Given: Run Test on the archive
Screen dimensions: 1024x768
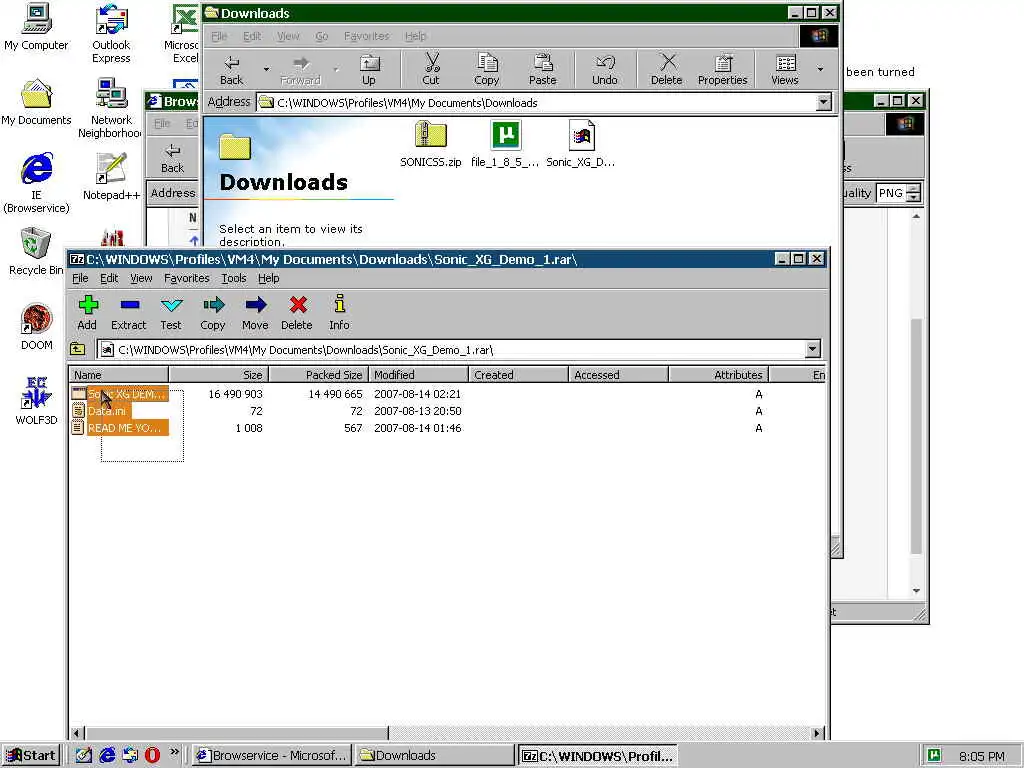Looking at the screenshot, I should (171, 313).
